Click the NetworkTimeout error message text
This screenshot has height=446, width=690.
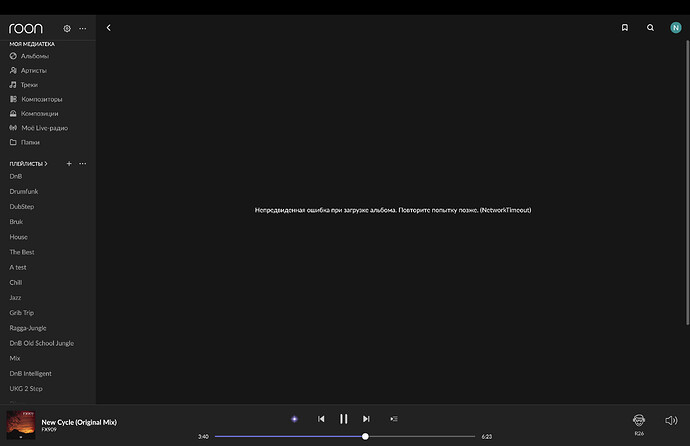tap(393, 210)
